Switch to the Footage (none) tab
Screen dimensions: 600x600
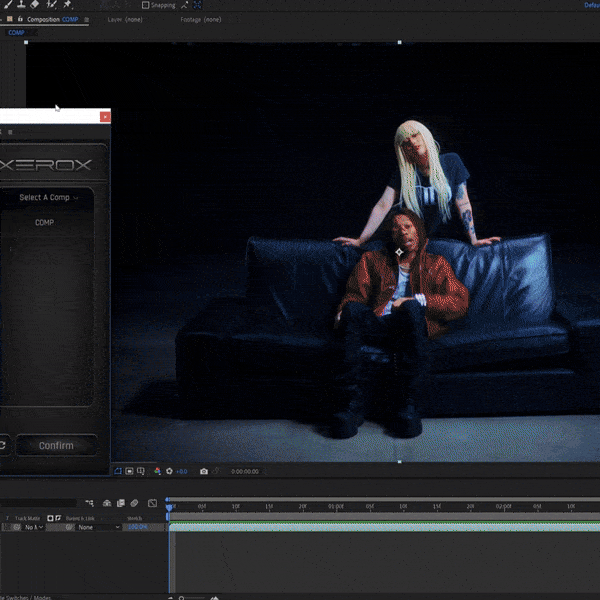coord(202,19)
